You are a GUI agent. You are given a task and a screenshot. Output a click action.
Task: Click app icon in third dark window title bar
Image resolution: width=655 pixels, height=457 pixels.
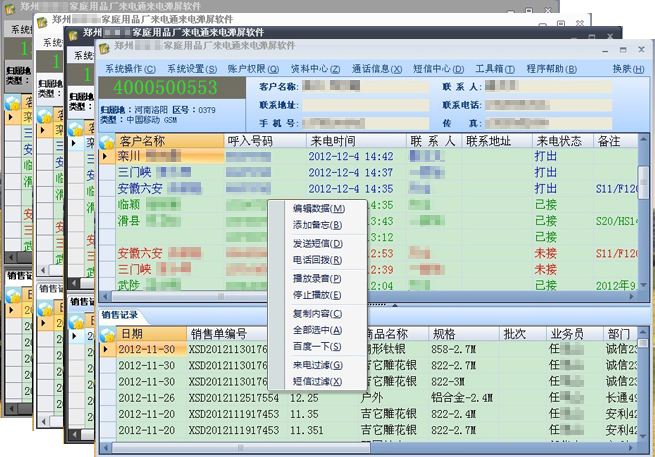pyautogui.click(x=74, y=34)
